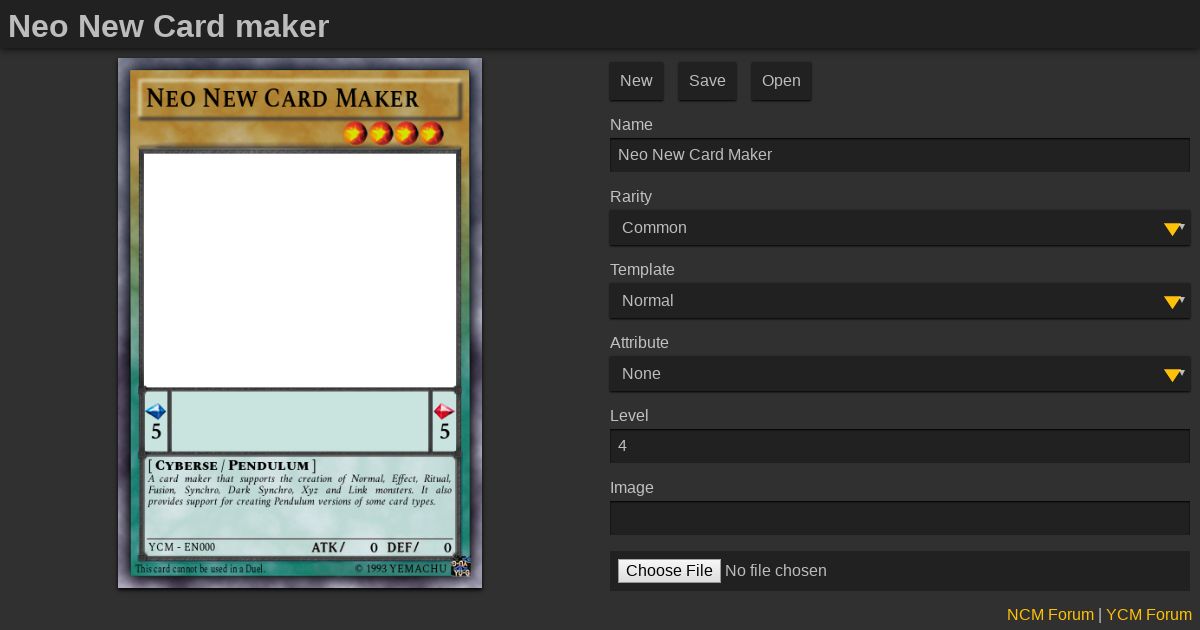Click the Cyberse / Pendulum type line
Image resolution: width=1200 pixels, height=630 pixels.
pos(231,465)
